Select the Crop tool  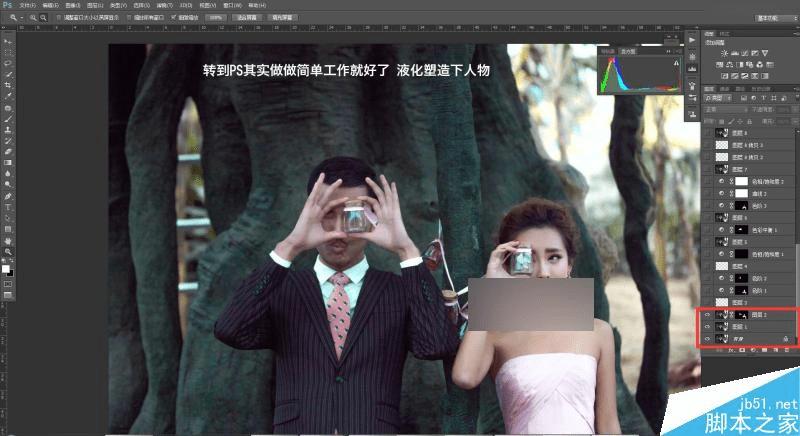[x=8, y=85]
